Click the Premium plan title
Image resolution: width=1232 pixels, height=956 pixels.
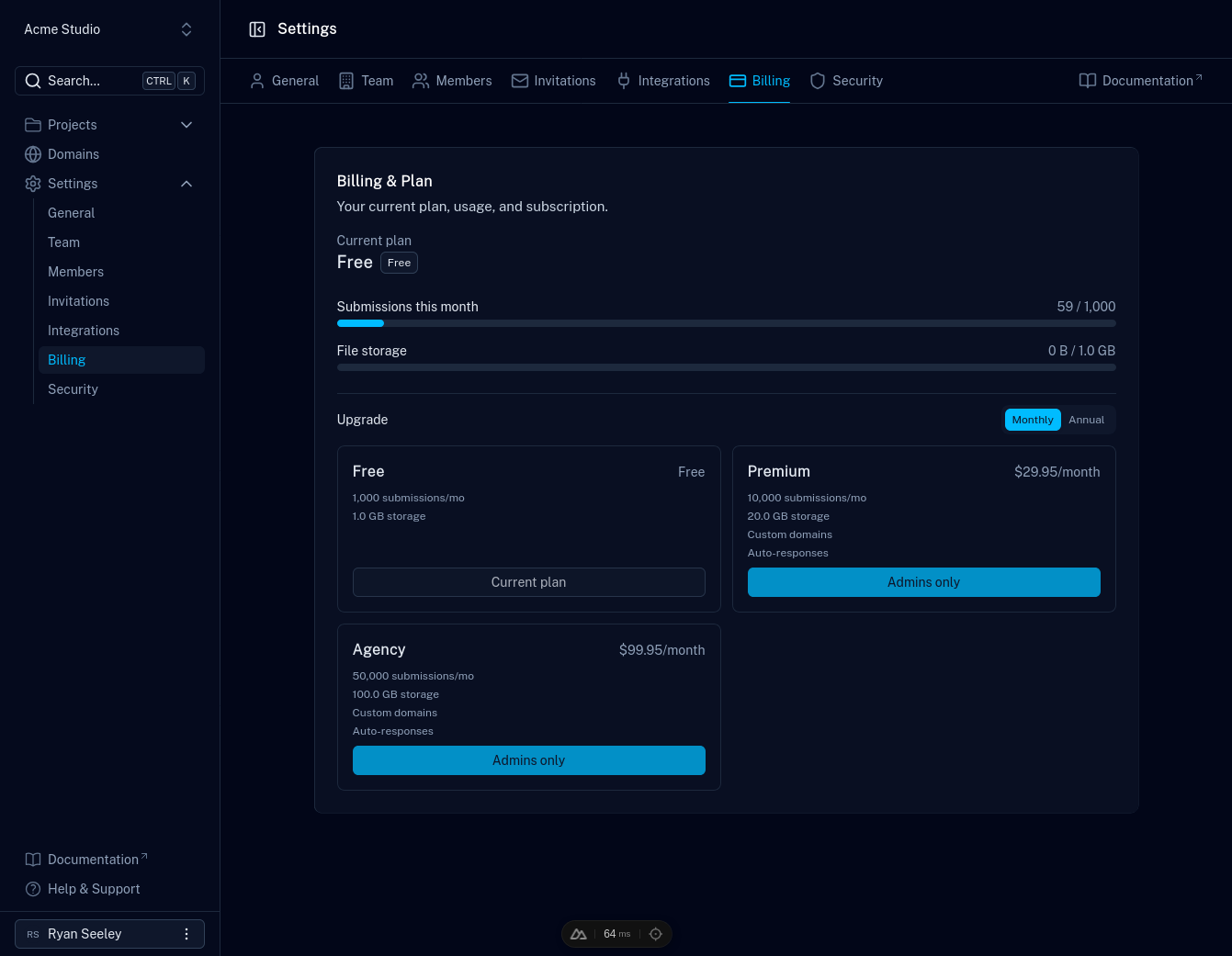tap(778, 471)
